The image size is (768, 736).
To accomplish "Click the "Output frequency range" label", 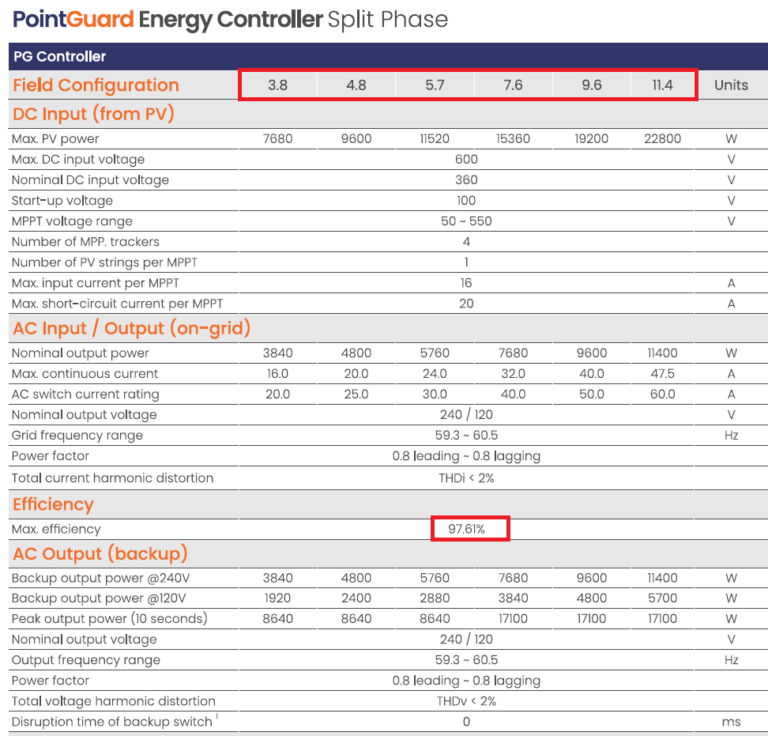I will point(86,660).
